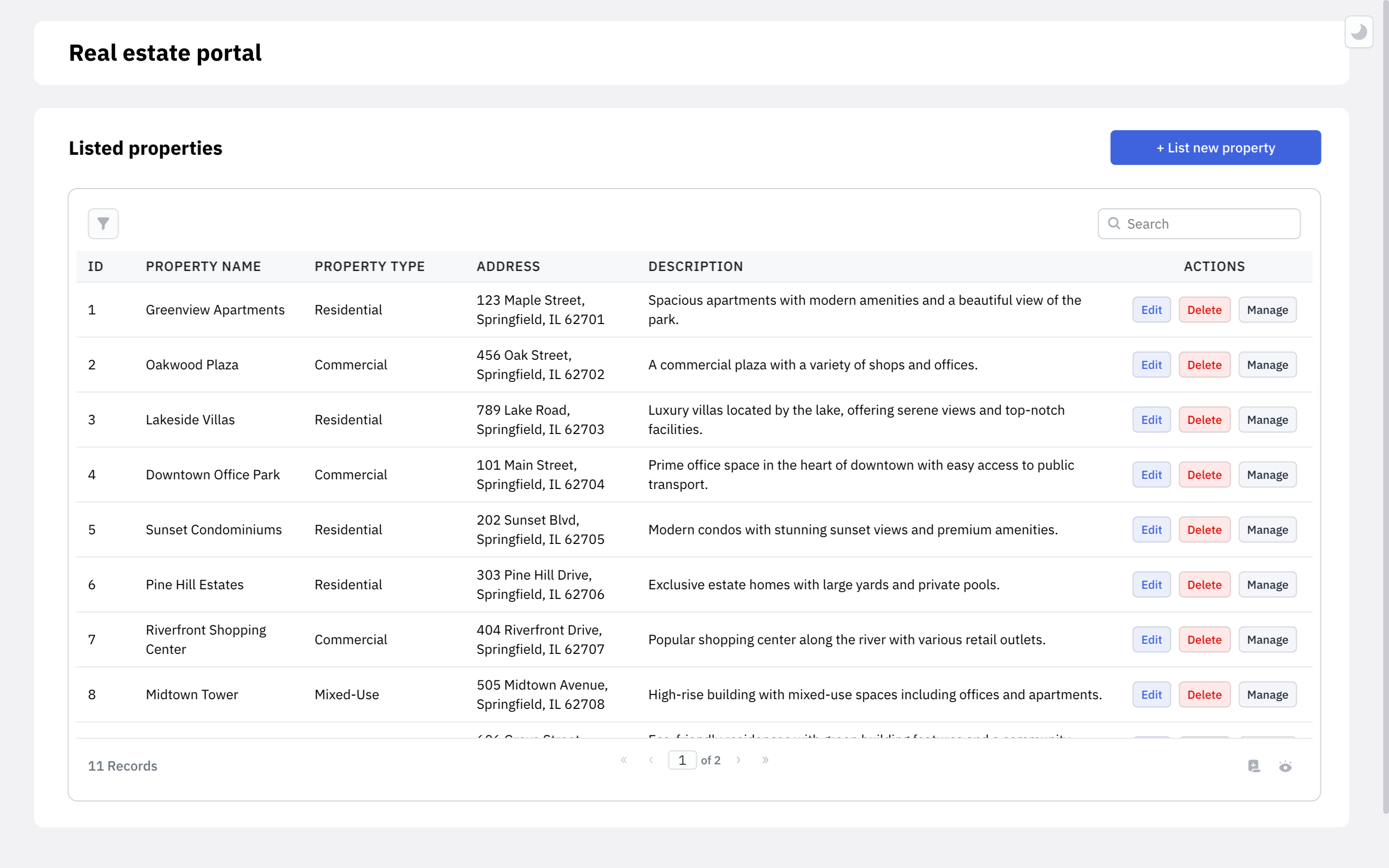
Task: Toggle dark mode with the moon icon
Action: coord(1358,32)
